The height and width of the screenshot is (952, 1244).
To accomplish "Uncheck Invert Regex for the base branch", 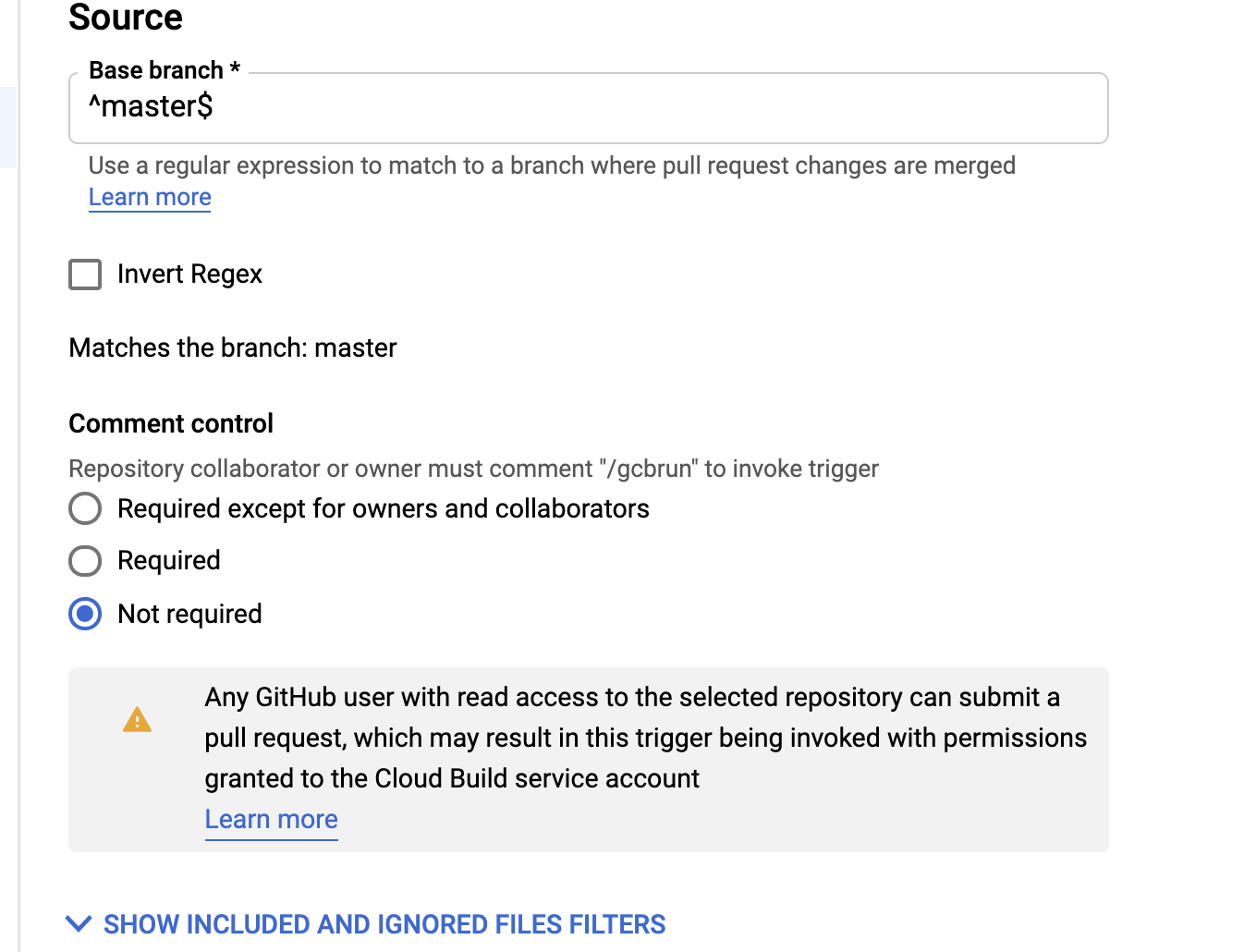I will pos(84,274).
